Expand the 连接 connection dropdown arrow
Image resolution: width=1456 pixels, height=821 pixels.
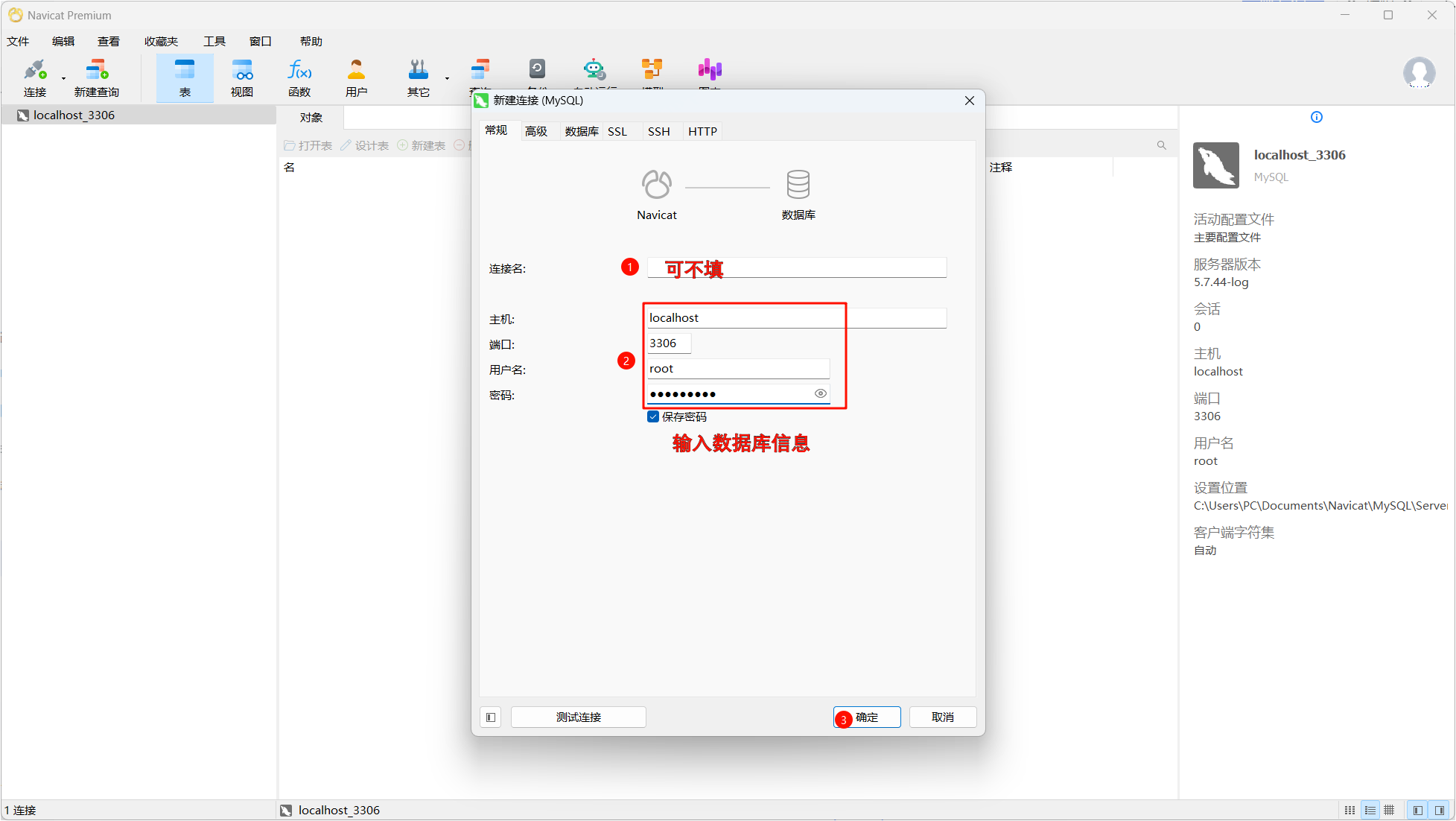point(63,78)
